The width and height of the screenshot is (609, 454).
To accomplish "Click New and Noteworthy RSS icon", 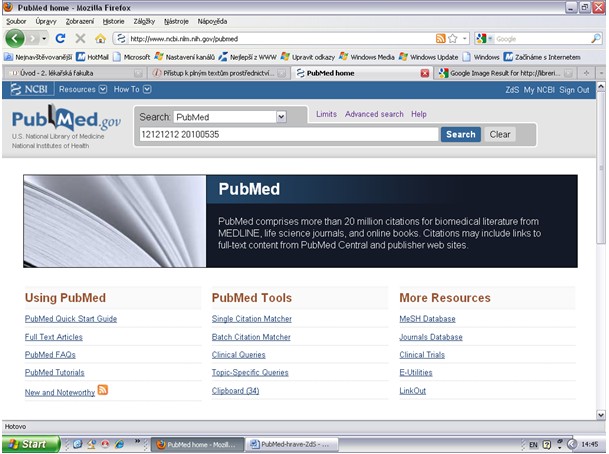I will pyautogui.click(x=103, y=390).
